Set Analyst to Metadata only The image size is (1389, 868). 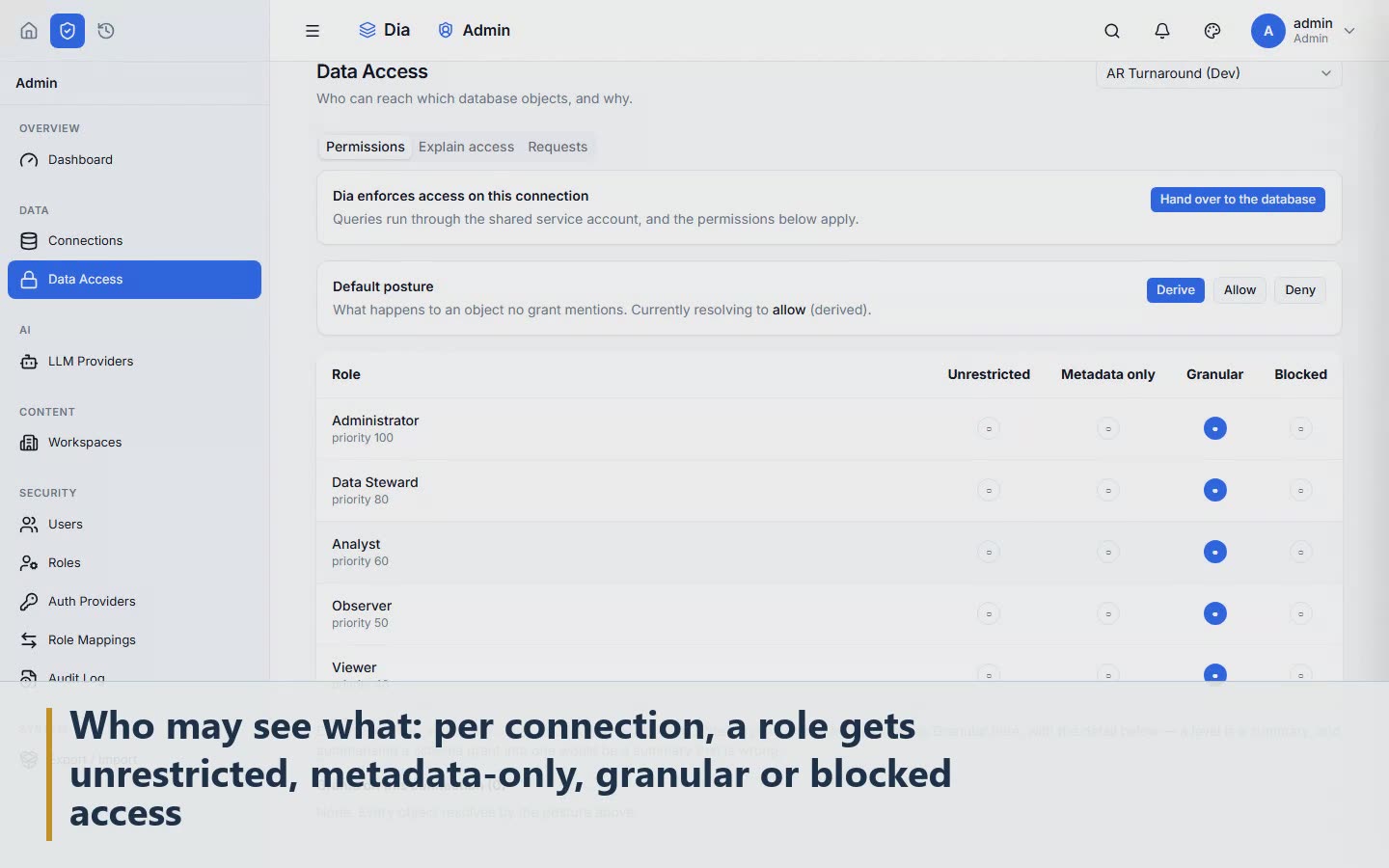click(1108, 552)
